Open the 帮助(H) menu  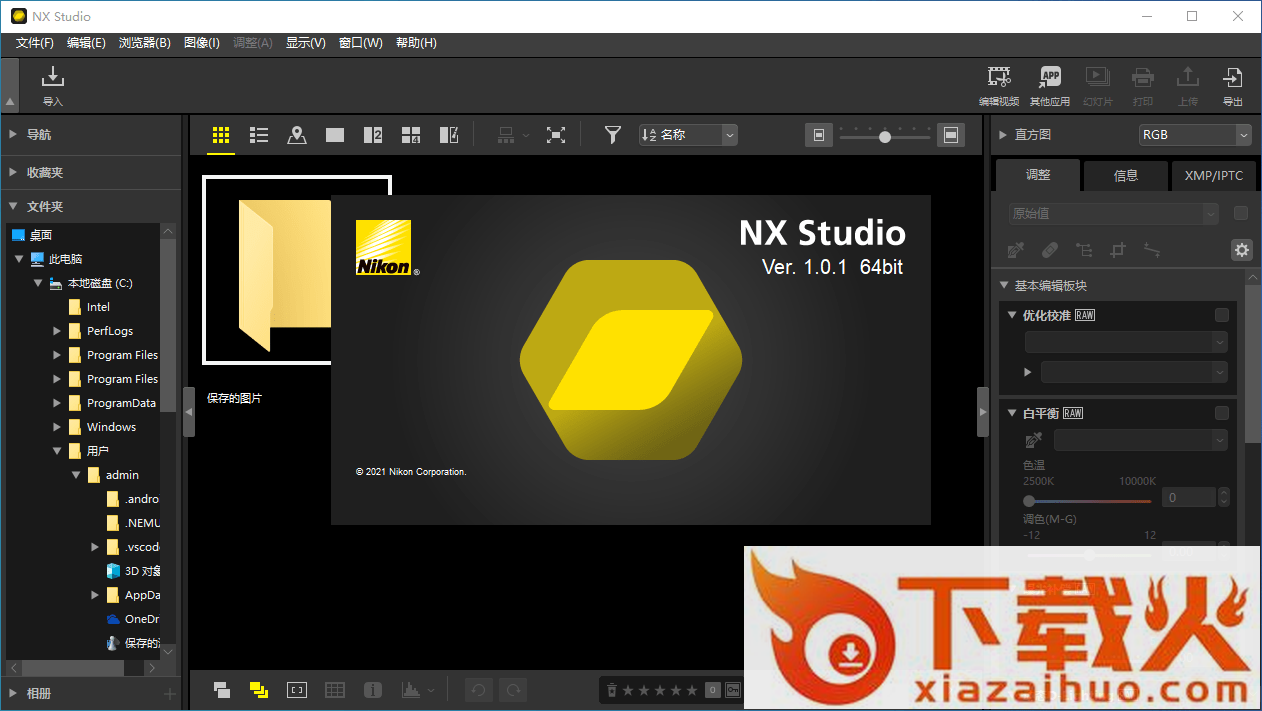[416, 43]
